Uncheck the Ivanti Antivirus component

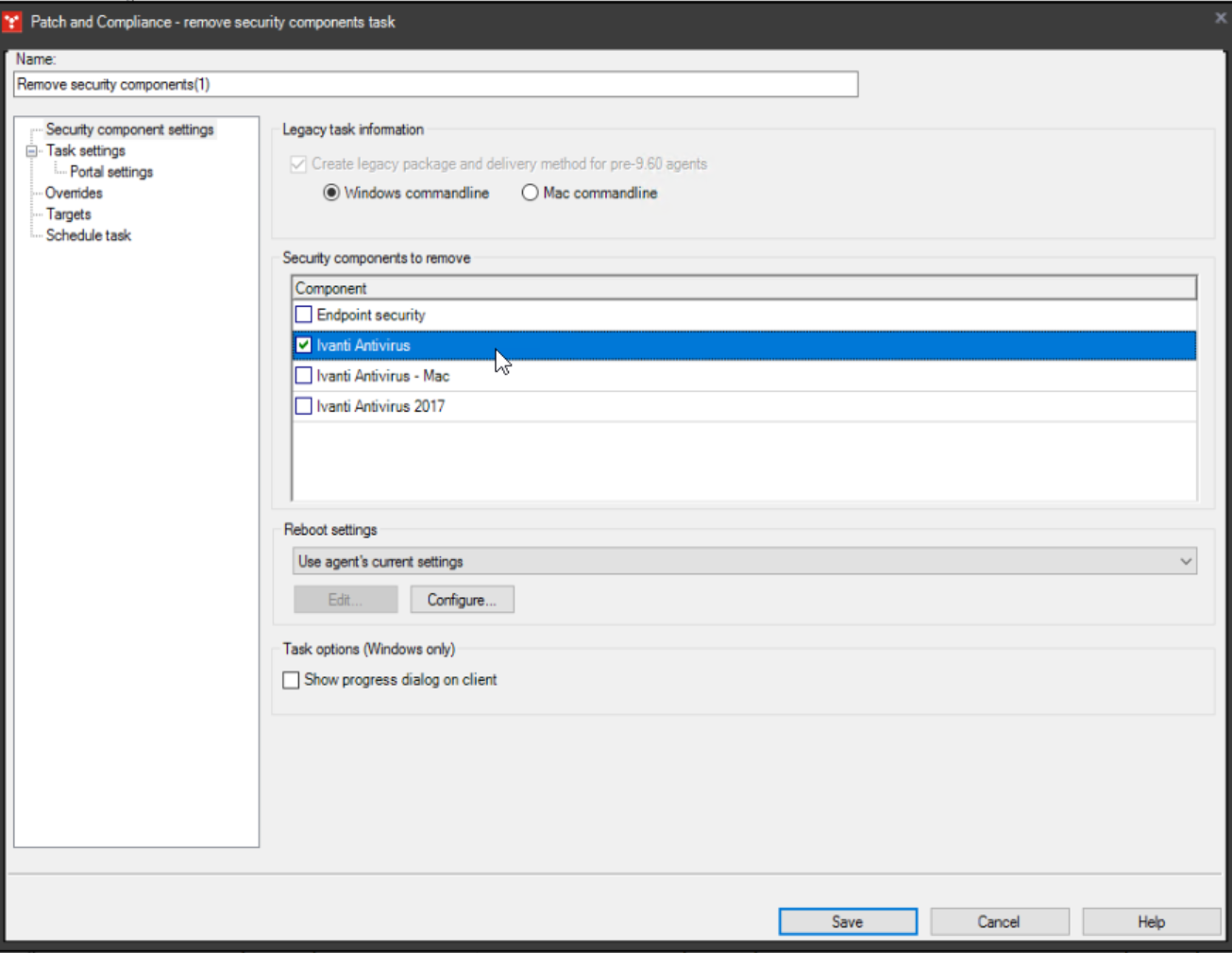coord(302,346)
